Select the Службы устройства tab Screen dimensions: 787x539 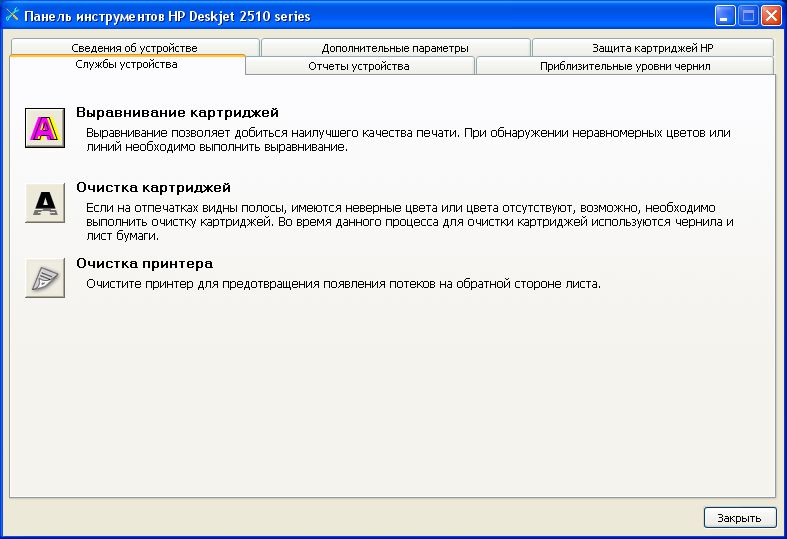click(126, 64)
